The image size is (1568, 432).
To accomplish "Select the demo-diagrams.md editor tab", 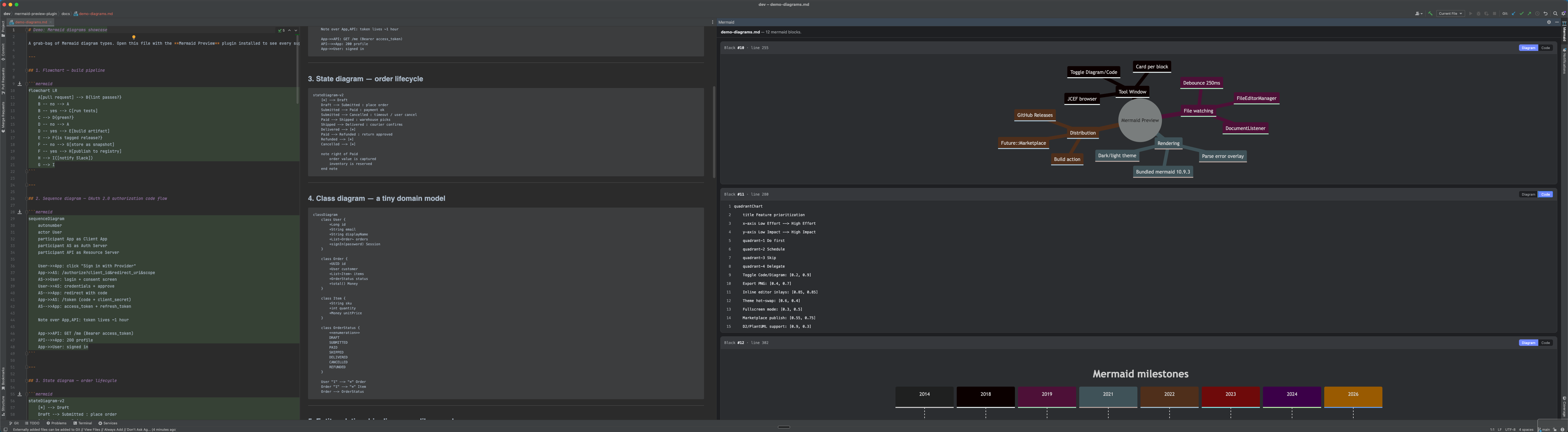I will click(x=30, y=22).
